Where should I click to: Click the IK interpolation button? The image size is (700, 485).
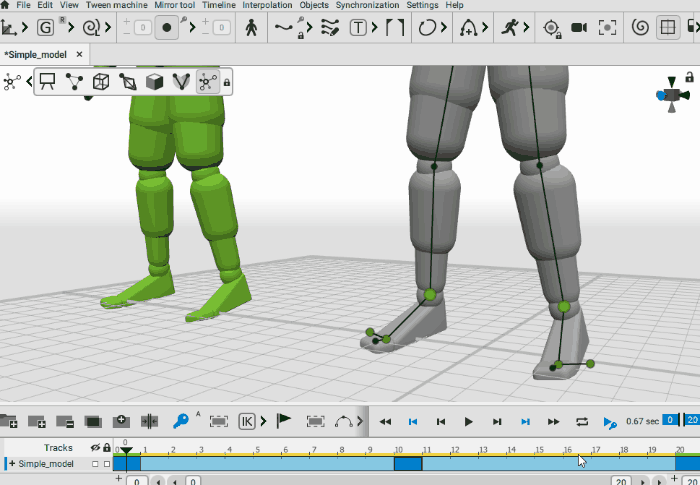pyautogui.click(x=247, y=422)
